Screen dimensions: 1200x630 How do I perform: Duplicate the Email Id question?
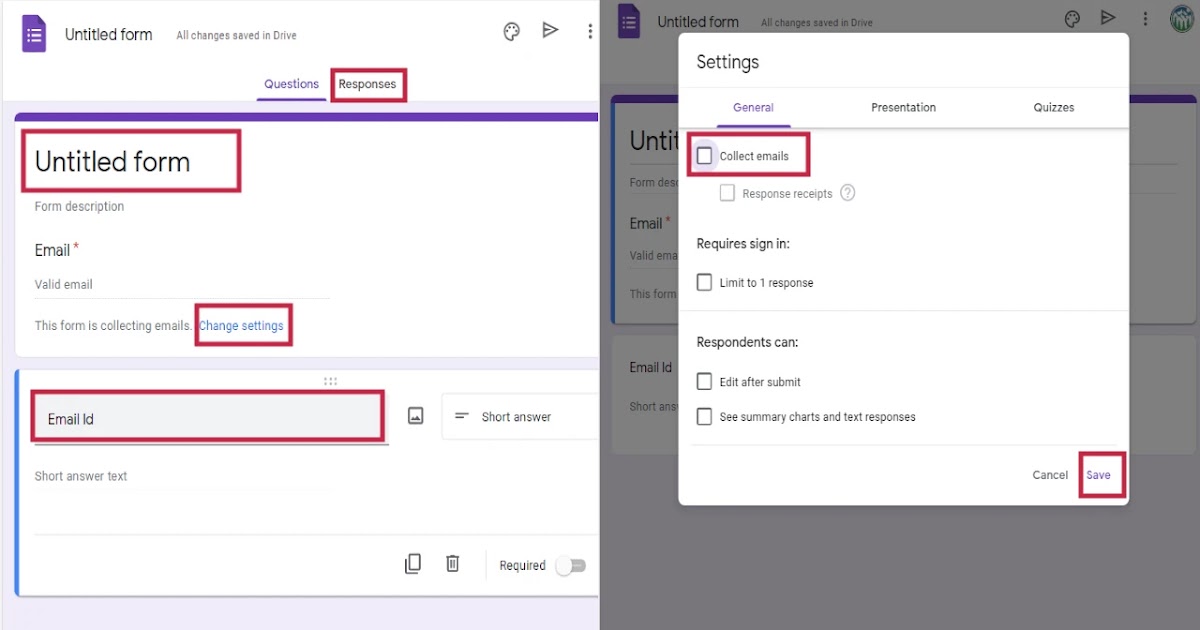(x=413, y=563)
